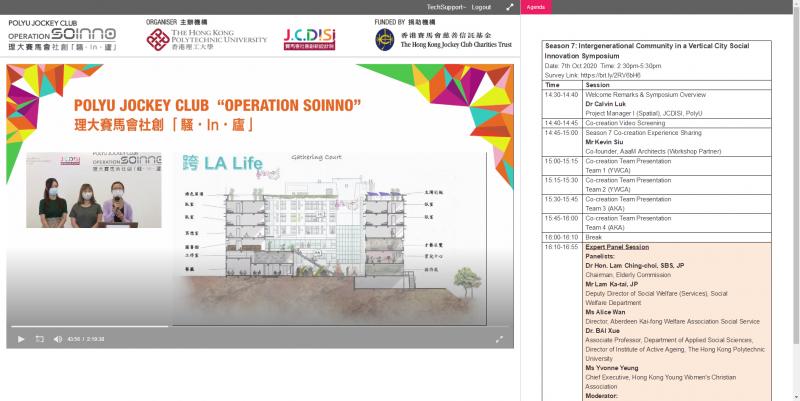The height and width of the screenshot is (401, 800).
Task: Select 'Season 7 Co-creation Experience Sharing' text
Action: pos(643,133)
